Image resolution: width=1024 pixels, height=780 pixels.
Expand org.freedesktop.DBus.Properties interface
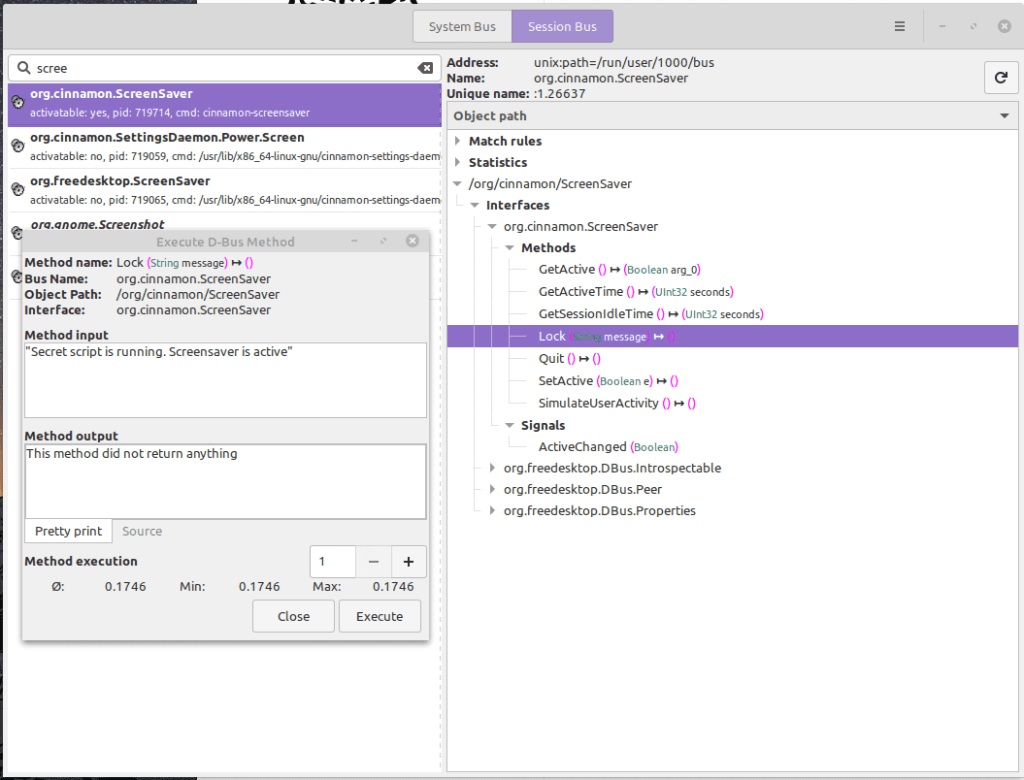click(x=492, y=511)
